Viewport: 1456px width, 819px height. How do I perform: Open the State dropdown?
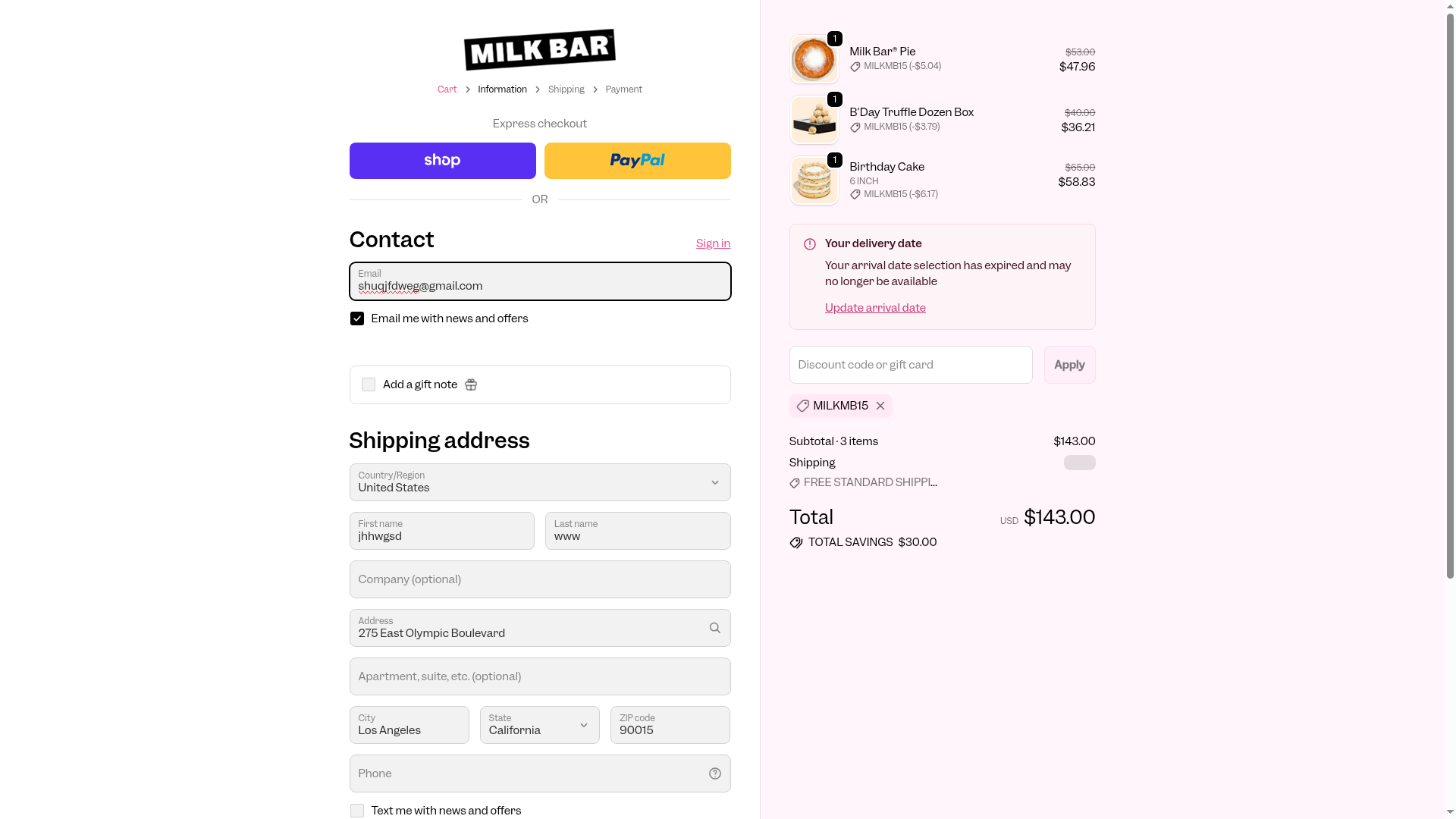pyautogui.click(x=539, y=725)
